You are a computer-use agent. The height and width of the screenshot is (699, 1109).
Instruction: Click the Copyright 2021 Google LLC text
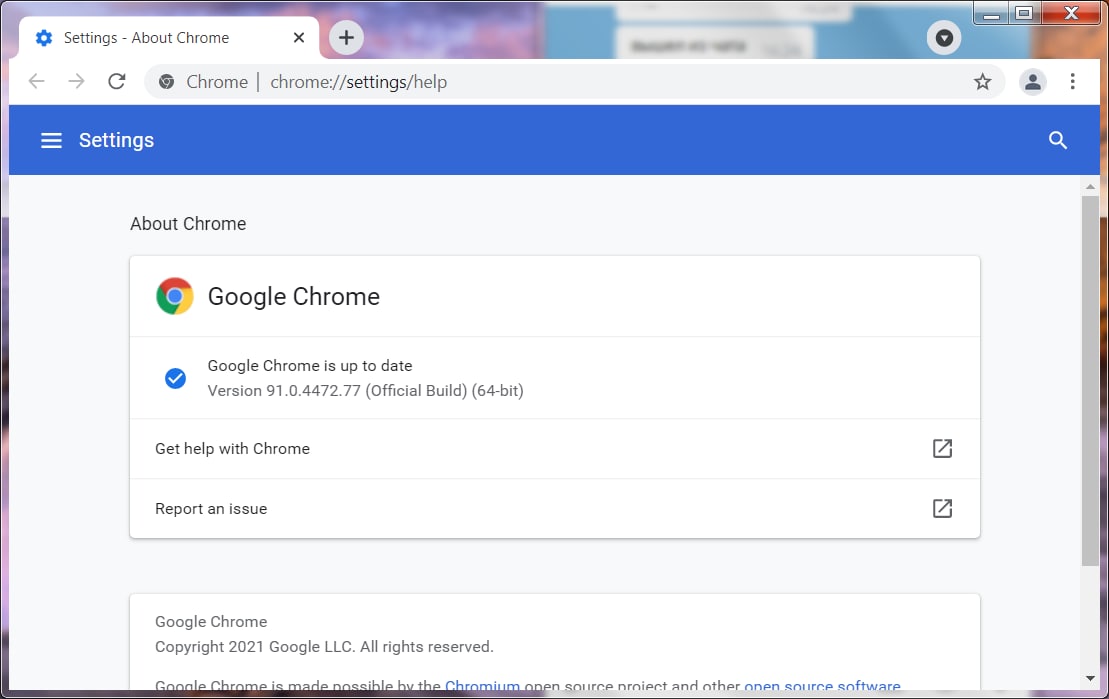(324, 647)
